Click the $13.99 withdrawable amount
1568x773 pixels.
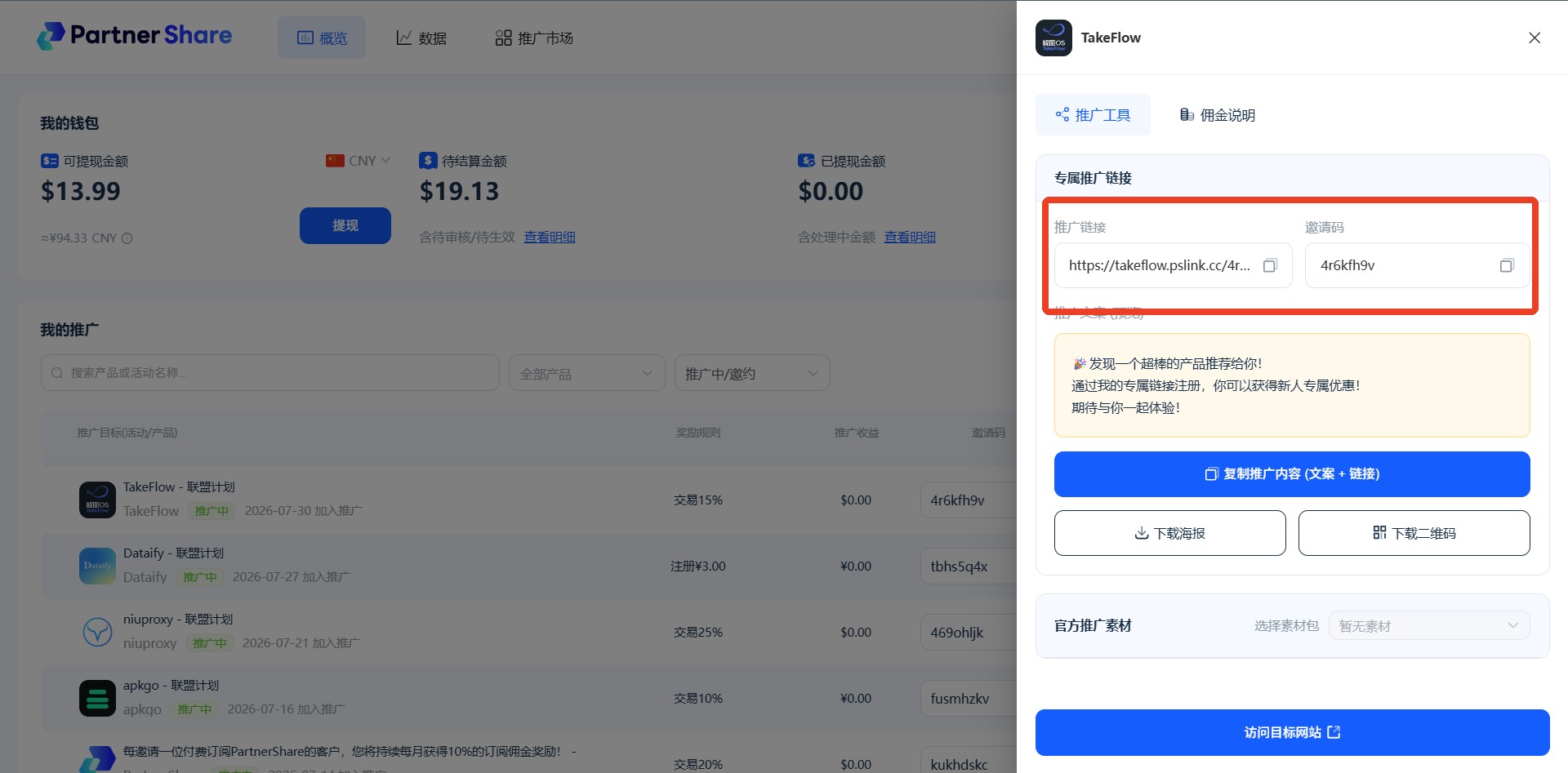coord(81,191)
